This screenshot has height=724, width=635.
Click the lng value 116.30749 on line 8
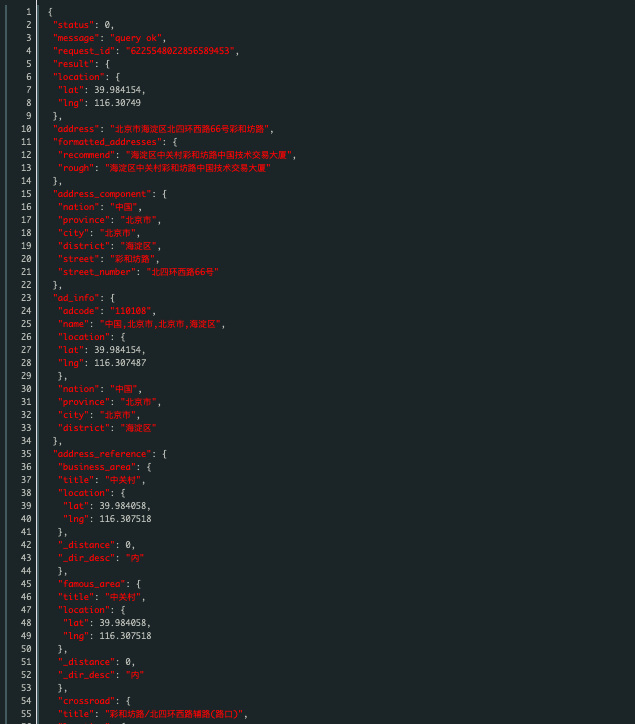point(118,103)
